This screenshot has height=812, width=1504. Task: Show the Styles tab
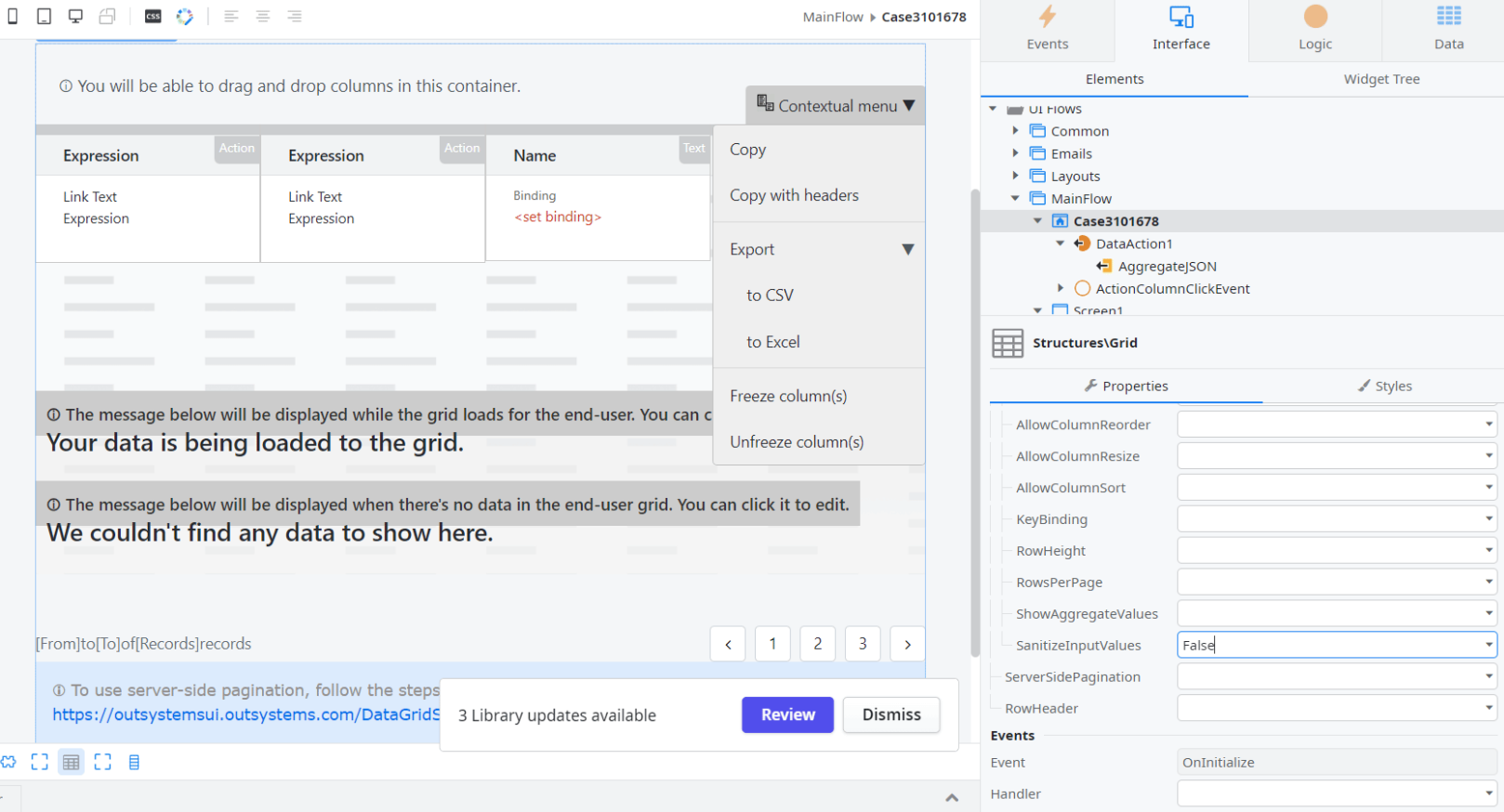[1384, 386]
